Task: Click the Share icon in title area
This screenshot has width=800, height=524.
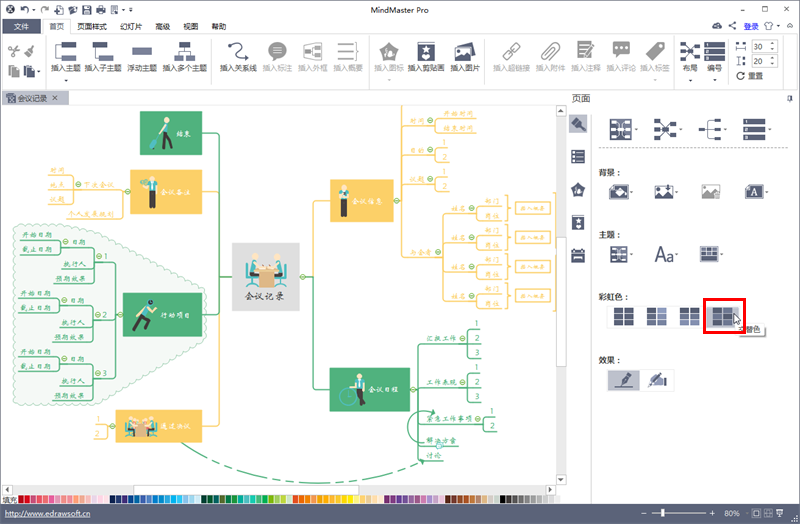Action: click(x=732, y=26)
